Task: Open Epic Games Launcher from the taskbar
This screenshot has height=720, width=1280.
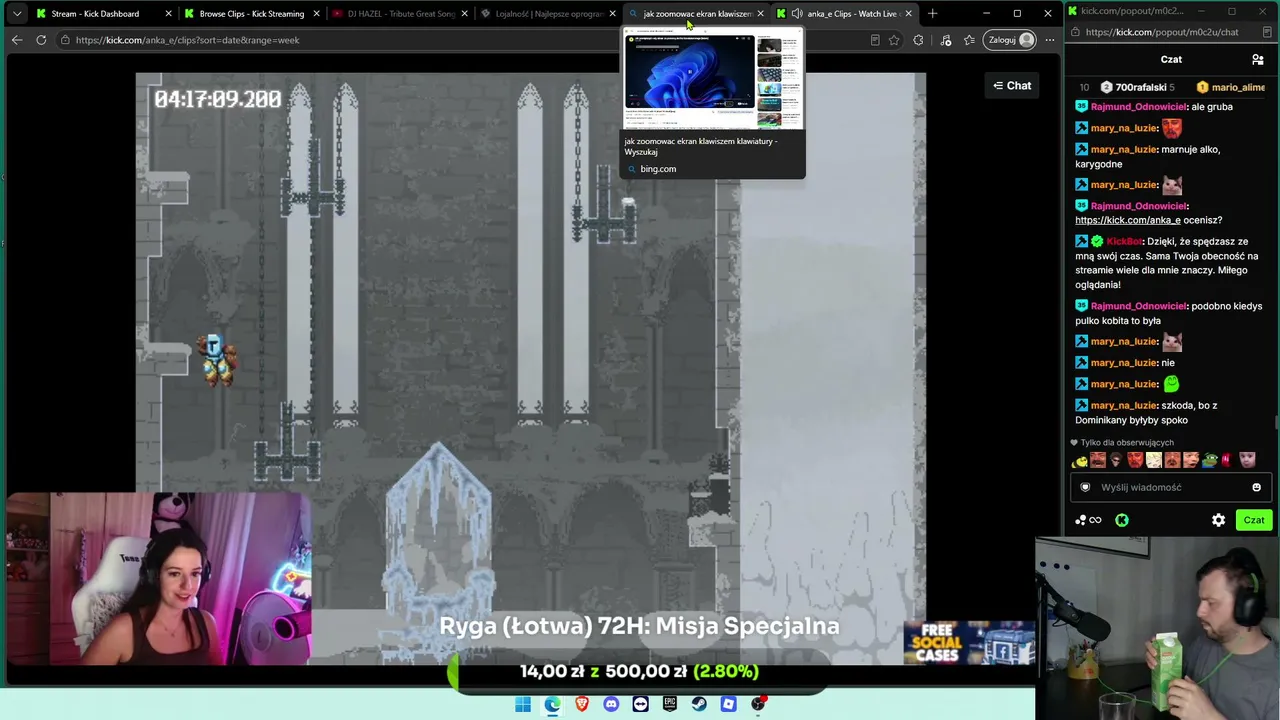Action: click(670, 704)
